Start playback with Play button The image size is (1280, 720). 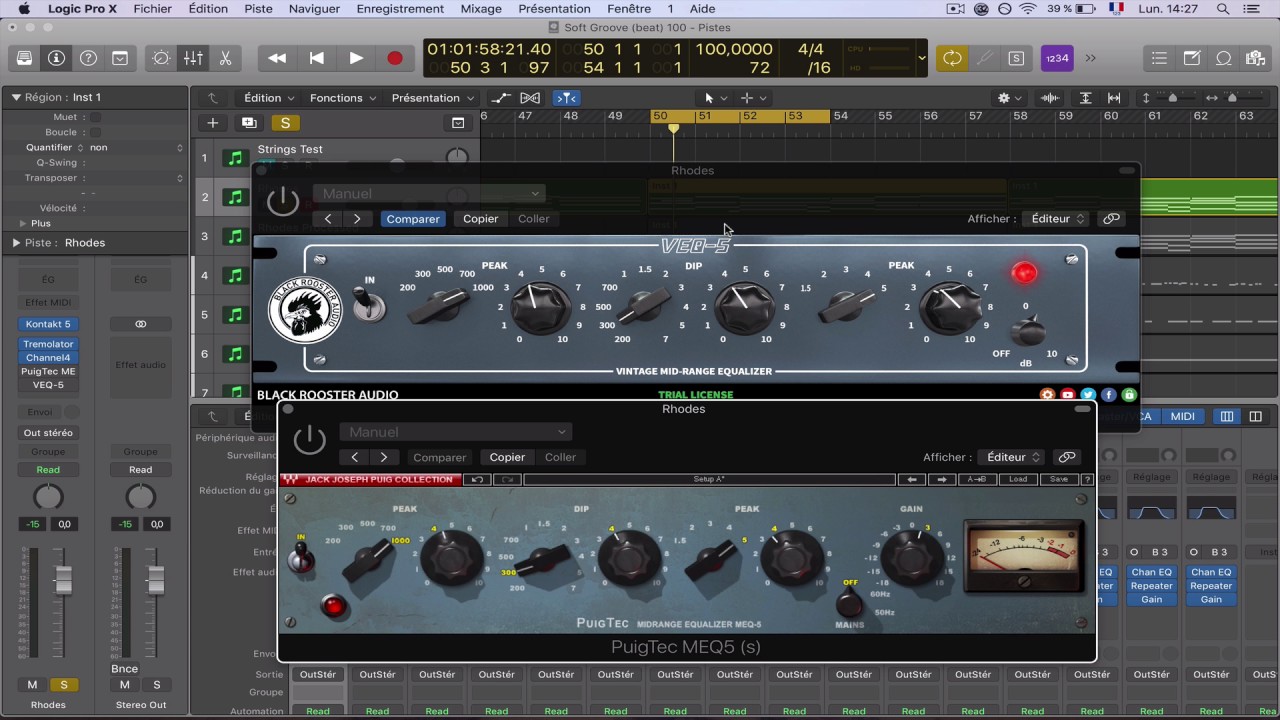(x=355, y=58)
